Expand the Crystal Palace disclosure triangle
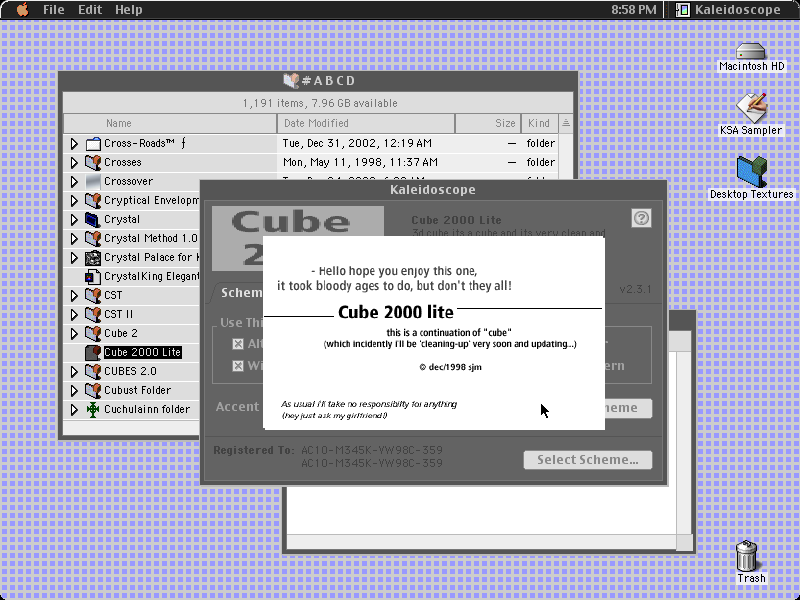Viewport: 800px width, 600px height. [74, 258]
